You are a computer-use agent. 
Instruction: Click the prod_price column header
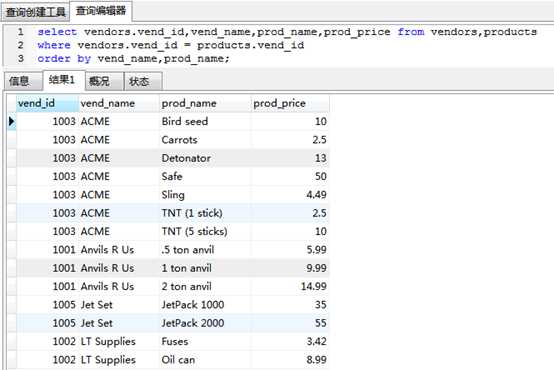(x=290, y=103)
